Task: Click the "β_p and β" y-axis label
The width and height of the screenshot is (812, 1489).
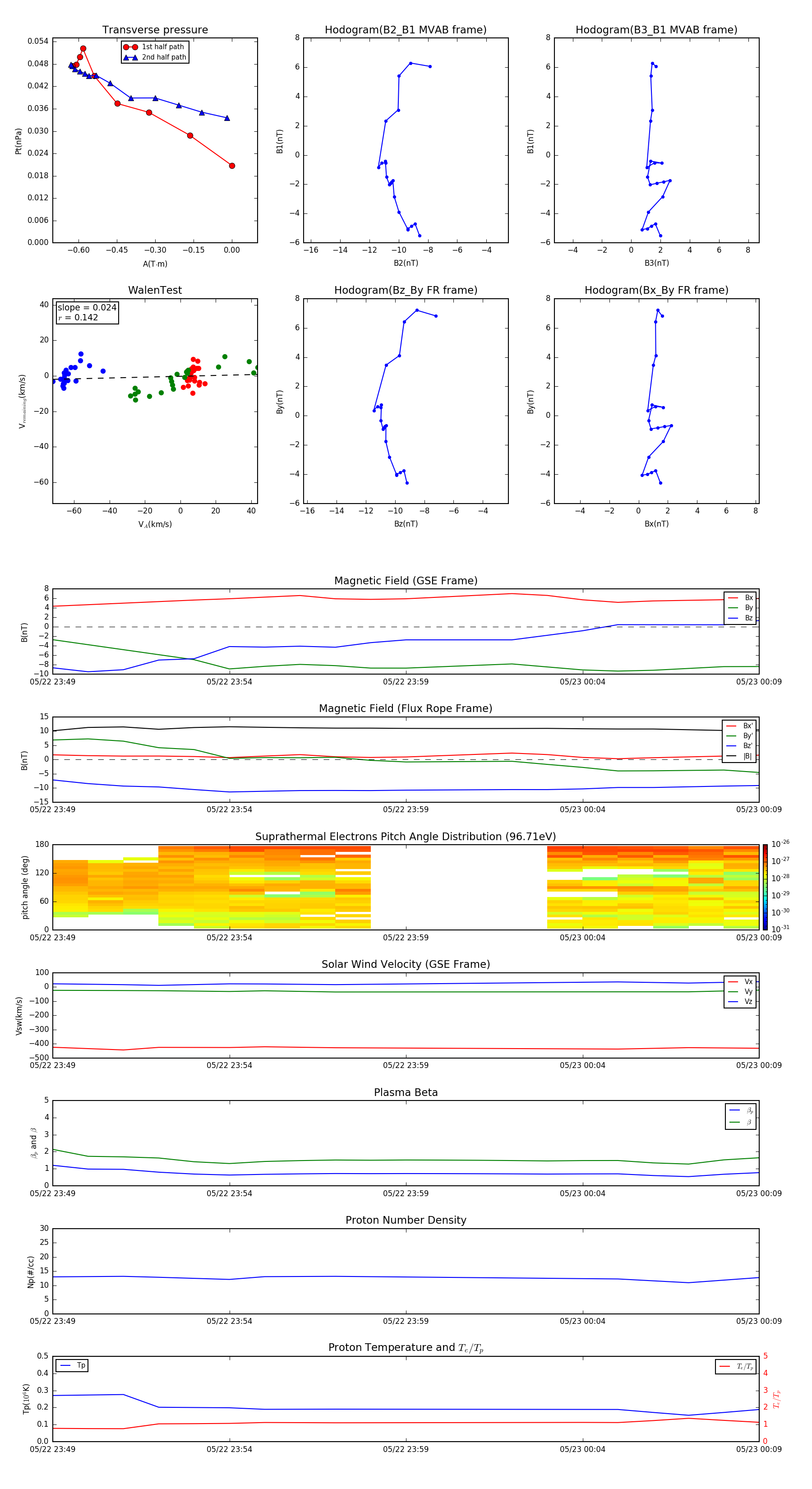Action: pos(33,1143)
